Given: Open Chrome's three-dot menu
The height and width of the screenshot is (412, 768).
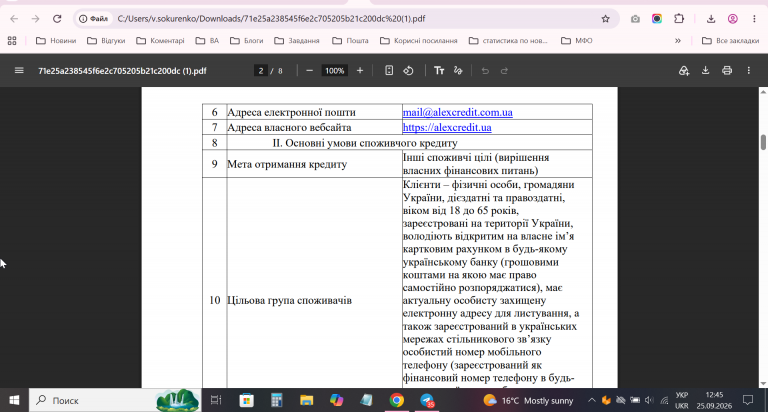Looking at the screenshot, I should (754, 19).
